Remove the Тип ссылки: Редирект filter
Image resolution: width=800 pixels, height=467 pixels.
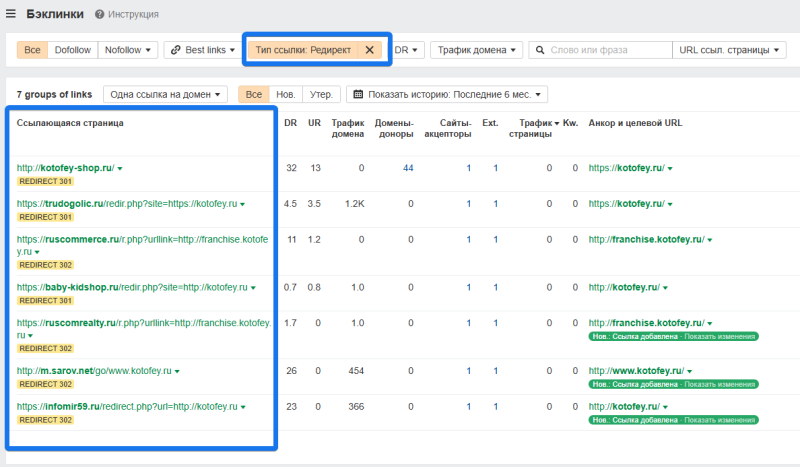pos(369,50)
